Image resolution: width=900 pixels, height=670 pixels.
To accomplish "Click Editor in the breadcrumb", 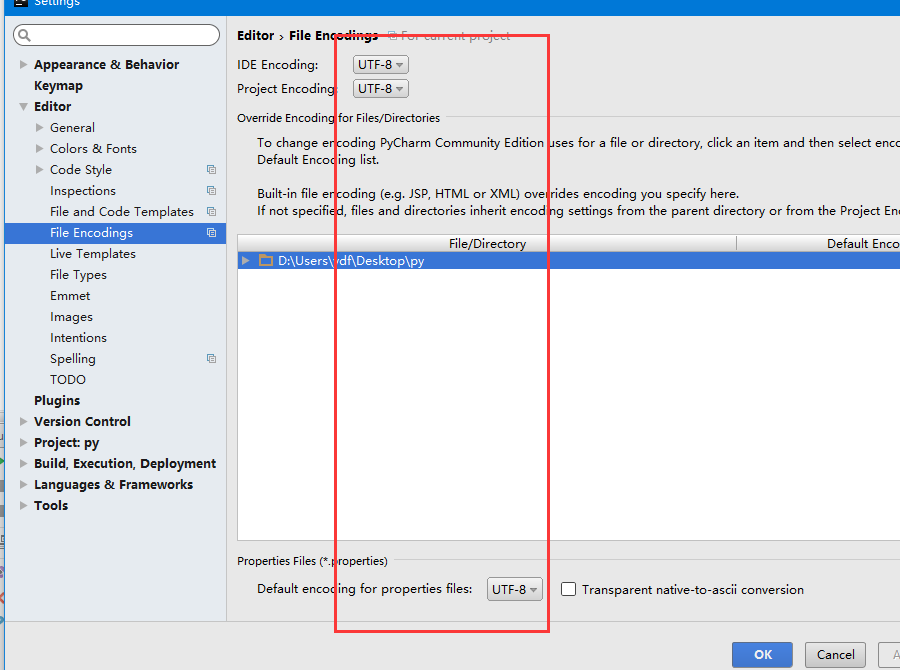I will point(255,36).
